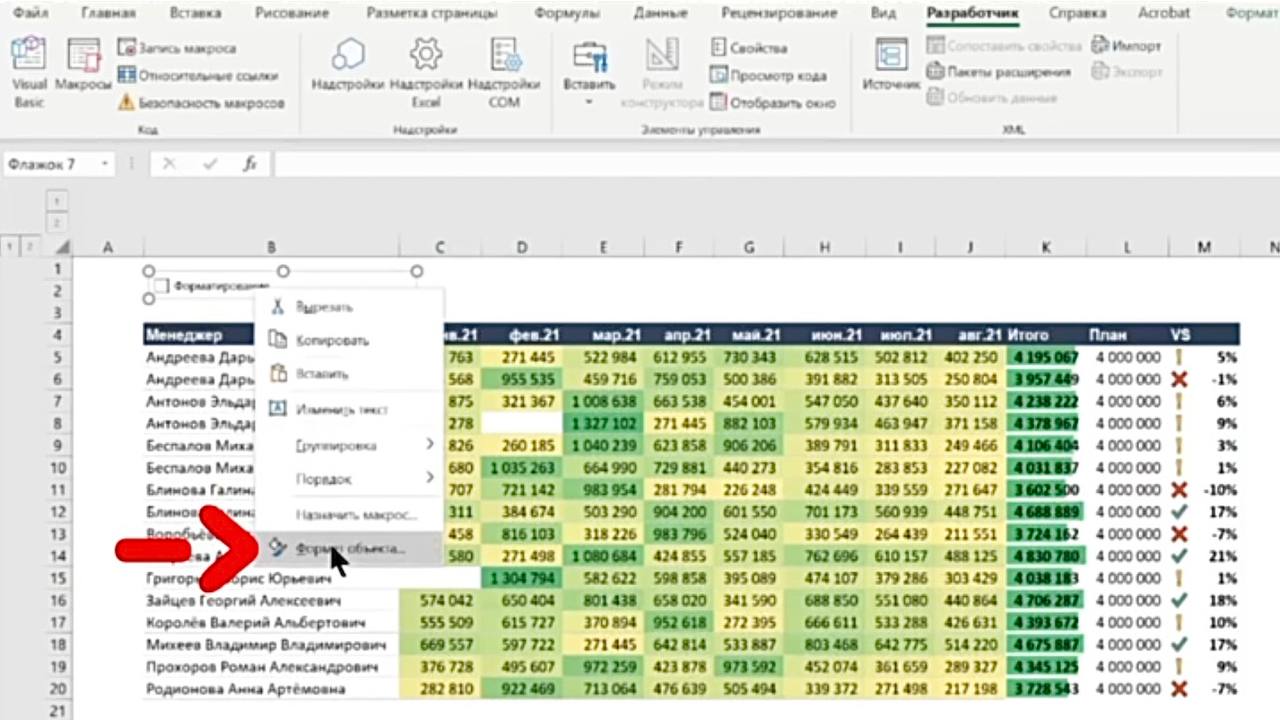Click the select-all corner triangle

click(61, 247)
